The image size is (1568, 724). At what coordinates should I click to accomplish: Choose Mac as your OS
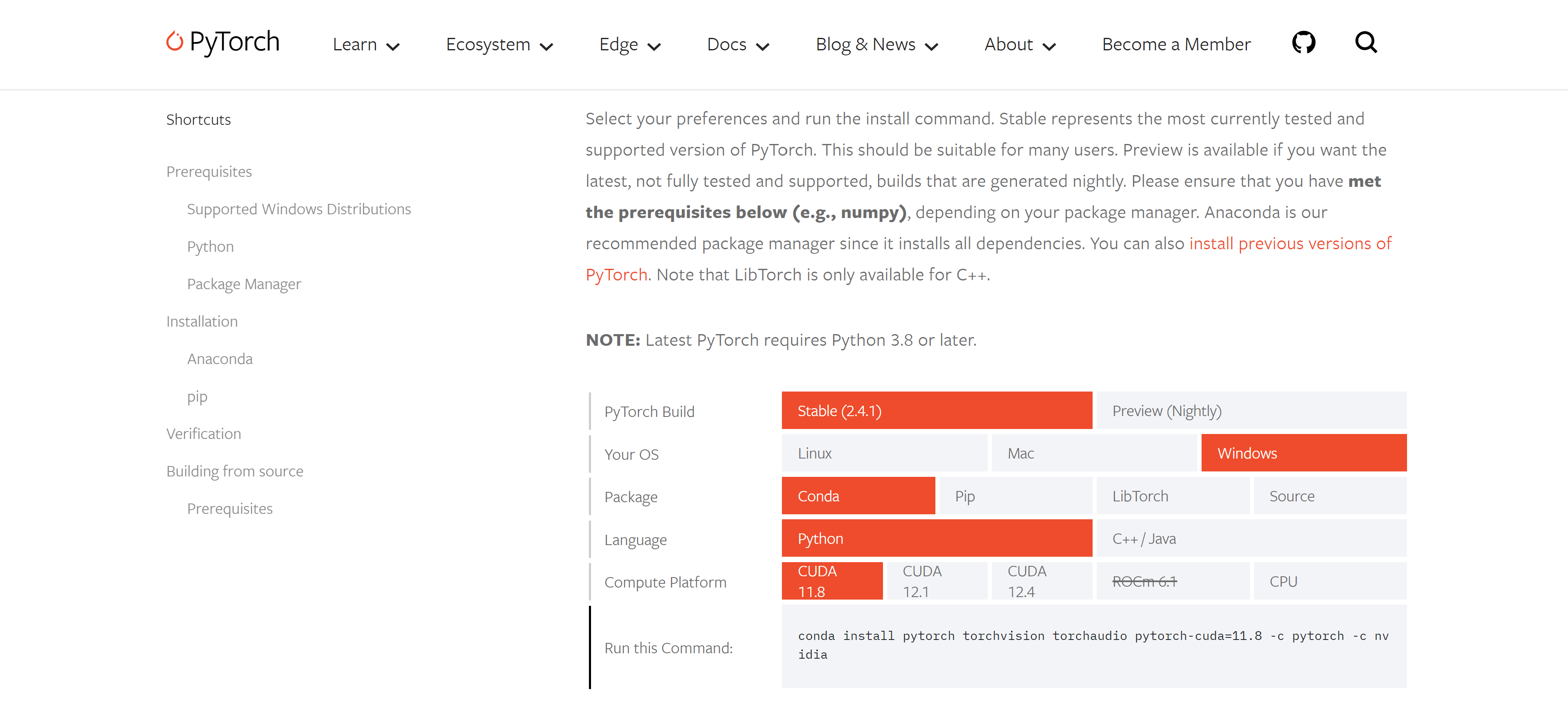pos(1094,453)
